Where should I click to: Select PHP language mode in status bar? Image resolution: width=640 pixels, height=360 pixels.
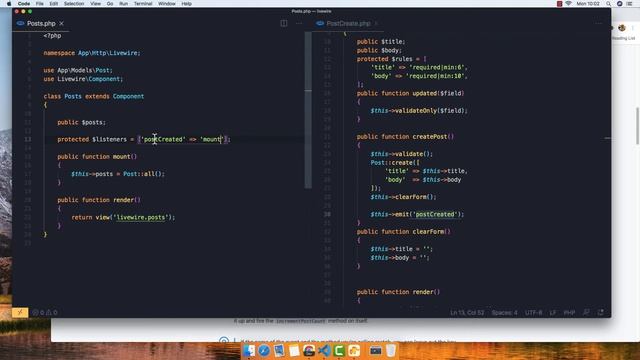pyautogui.click(x=569, y=313)
